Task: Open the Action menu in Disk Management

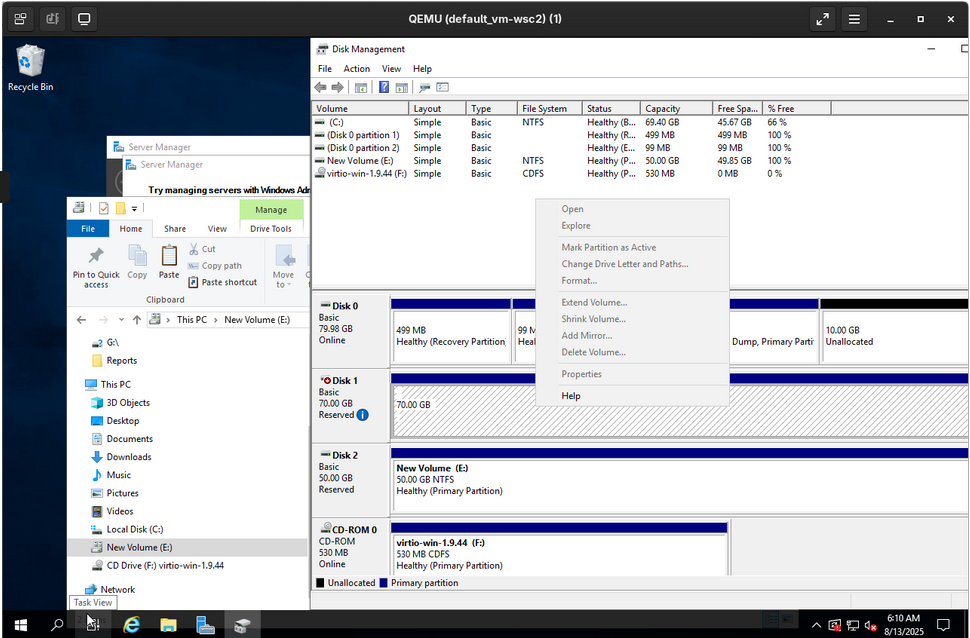Action: pos(357,69)
